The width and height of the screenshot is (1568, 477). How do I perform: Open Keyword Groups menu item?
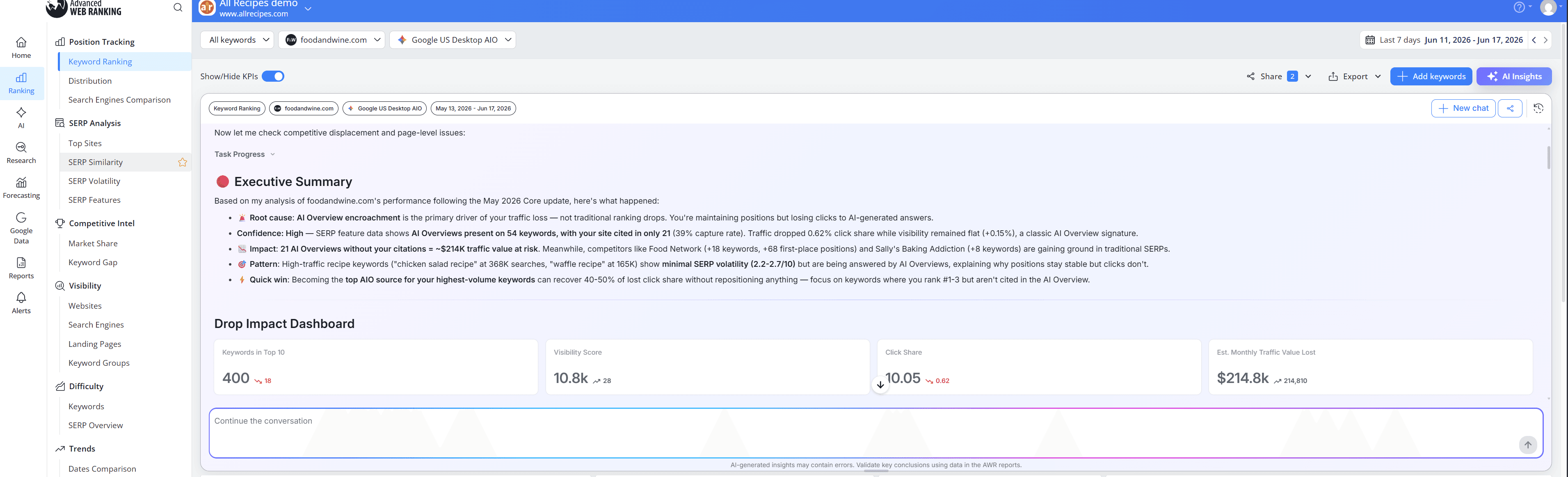coord(99,362)
